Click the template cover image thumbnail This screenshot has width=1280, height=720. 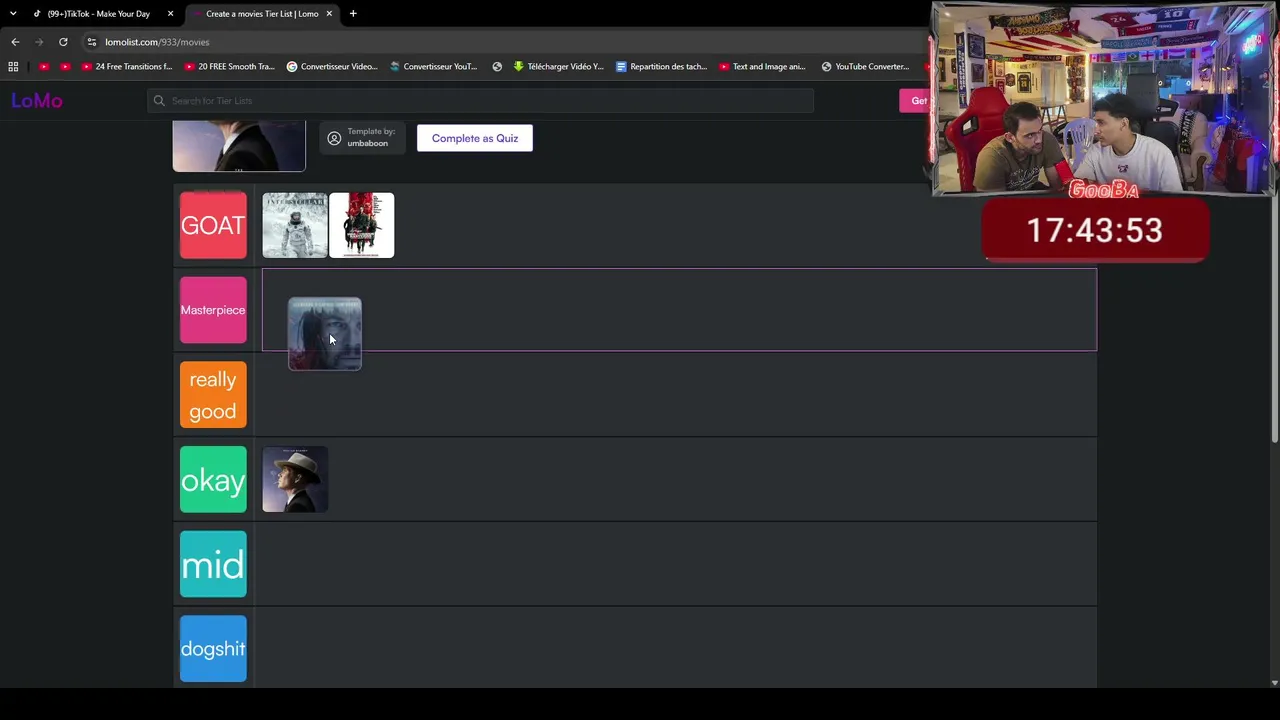tap(239, 146)
